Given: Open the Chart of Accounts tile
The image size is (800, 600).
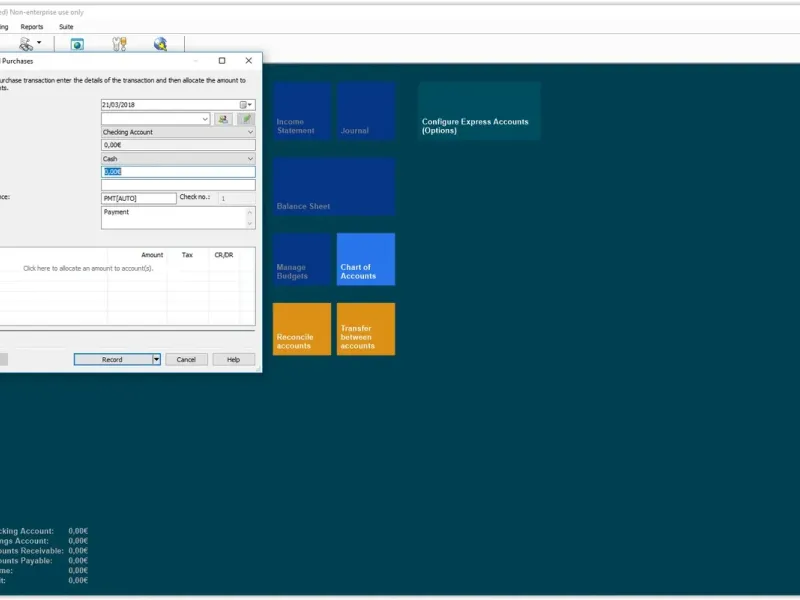Looking at the screenshot, I should pyautogui.click(x=365, y=260).
